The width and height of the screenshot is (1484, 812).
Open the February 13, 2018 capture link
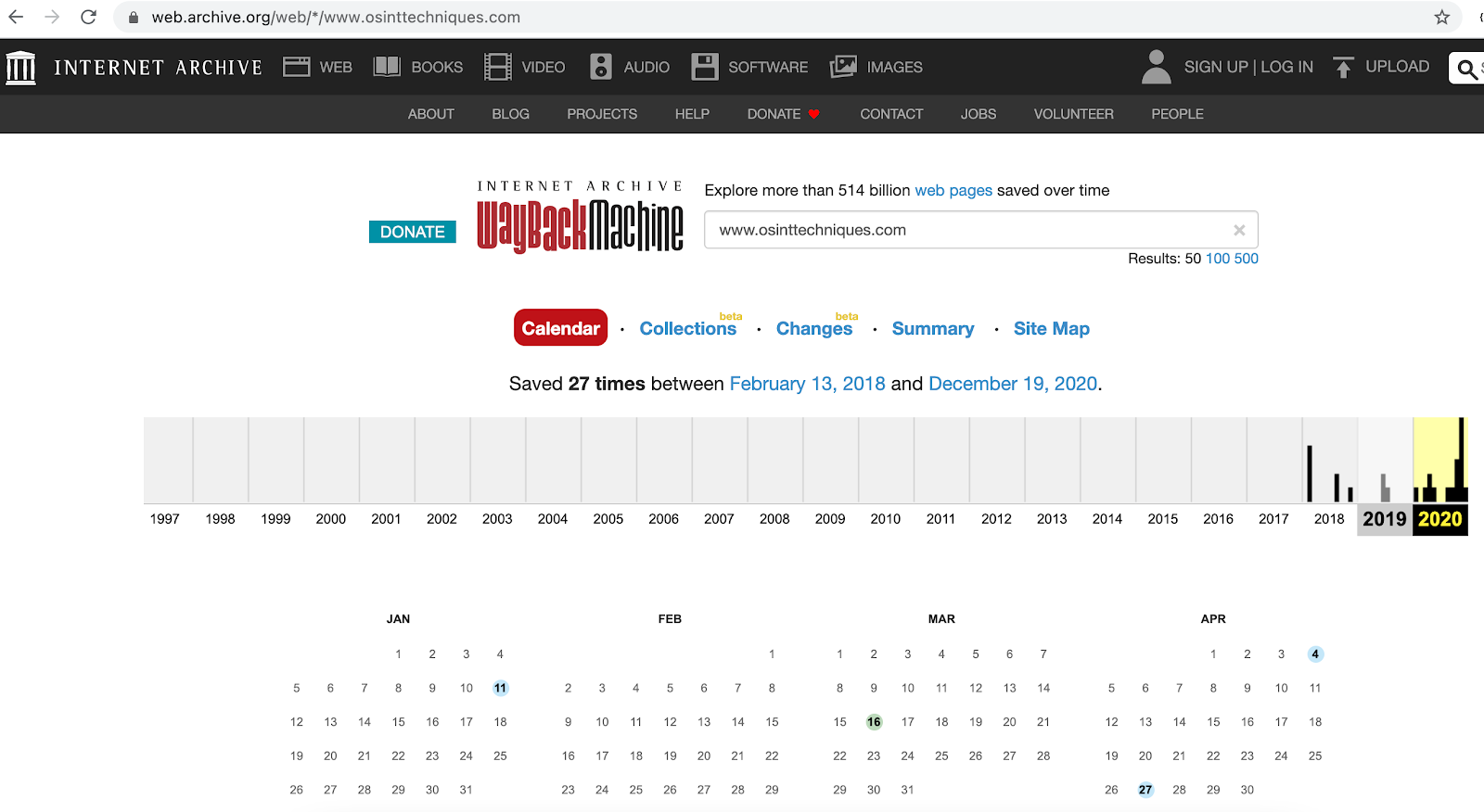808,384
